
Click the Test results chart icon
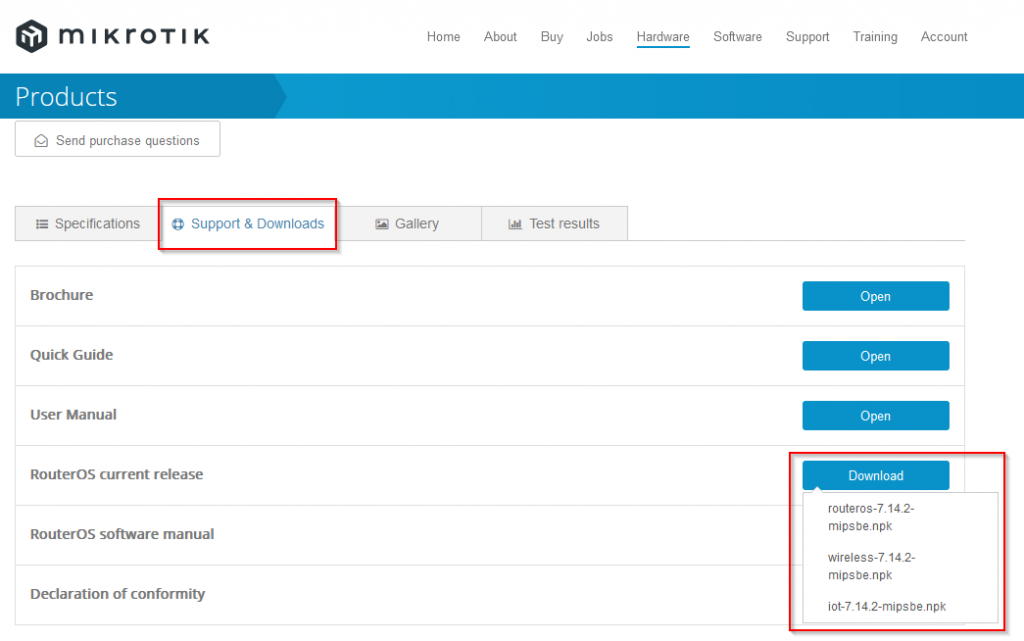point(515,224)
